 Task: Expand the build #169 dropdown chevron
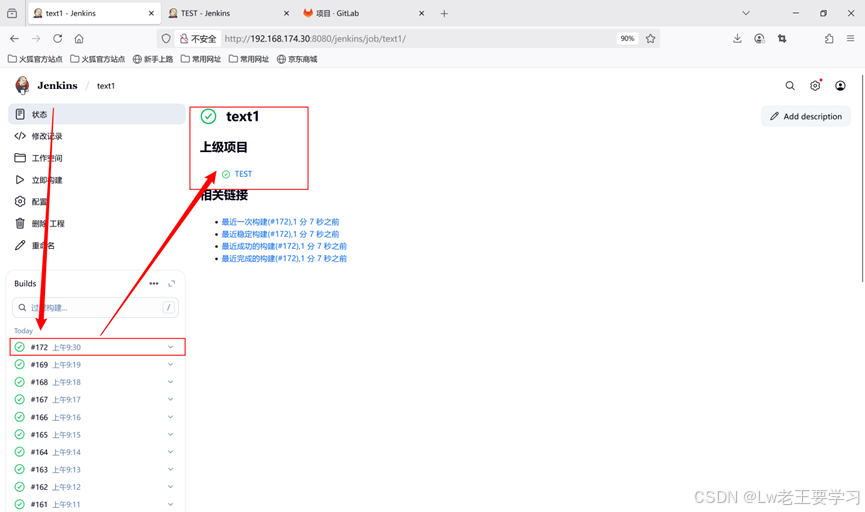[170, 364]
